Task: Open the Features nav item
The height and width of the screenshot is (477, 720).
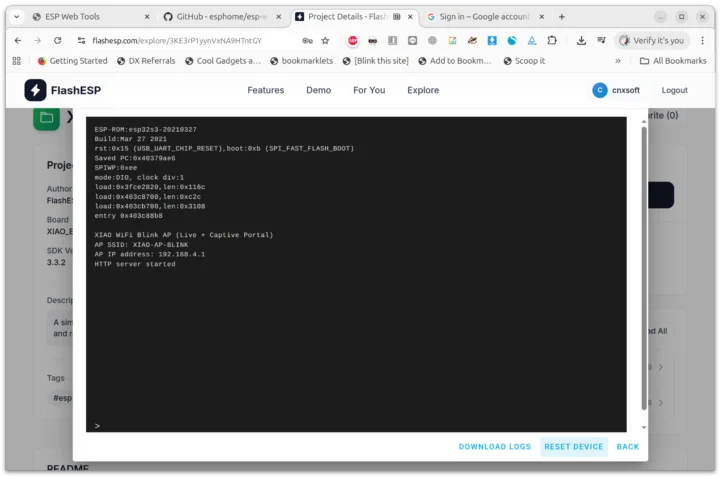Action: pyautogui.click(x=265, y=90)
